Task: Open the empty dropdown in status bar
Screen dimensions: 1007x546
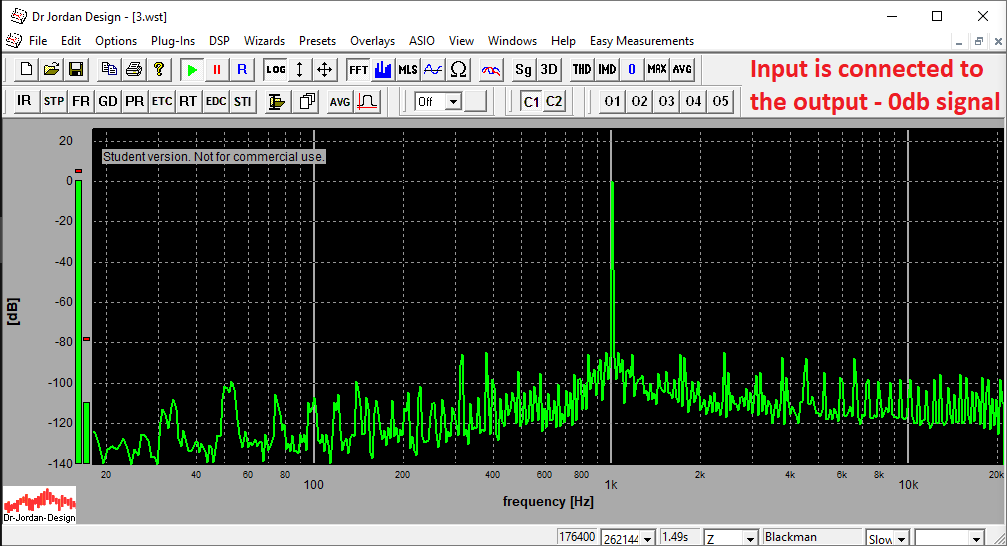Action: click(x=977, y=538)
